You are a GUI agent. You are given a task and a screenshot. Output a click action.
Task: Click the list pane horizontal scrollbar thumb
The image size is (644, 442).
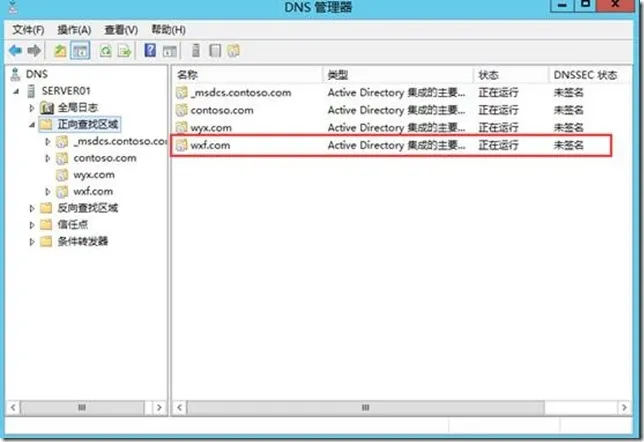pyautogui.click(x=366, y=407)
